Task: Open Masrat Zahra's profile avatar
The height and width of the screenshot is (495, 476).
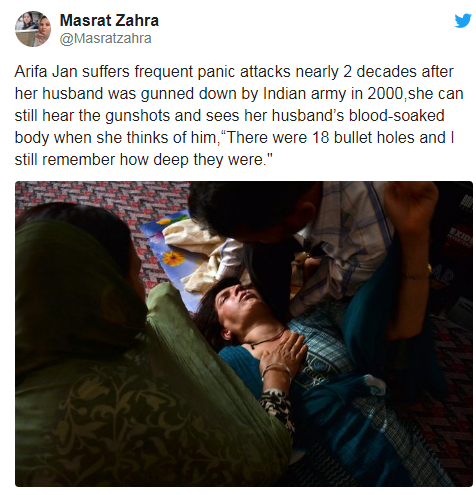Action: 33,29
